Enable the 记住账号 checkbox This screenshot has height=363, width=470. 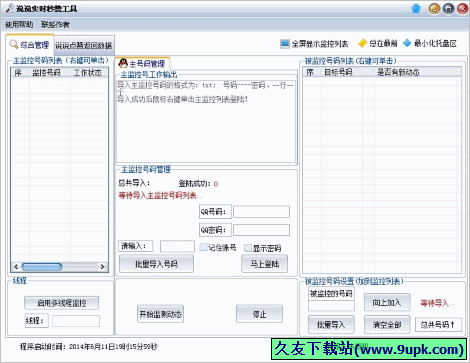203,247
